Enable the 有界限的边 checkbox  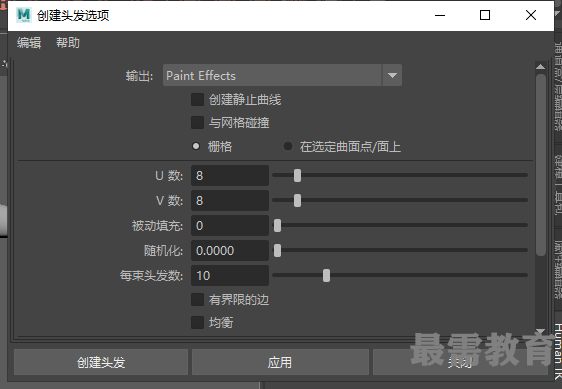197,300
